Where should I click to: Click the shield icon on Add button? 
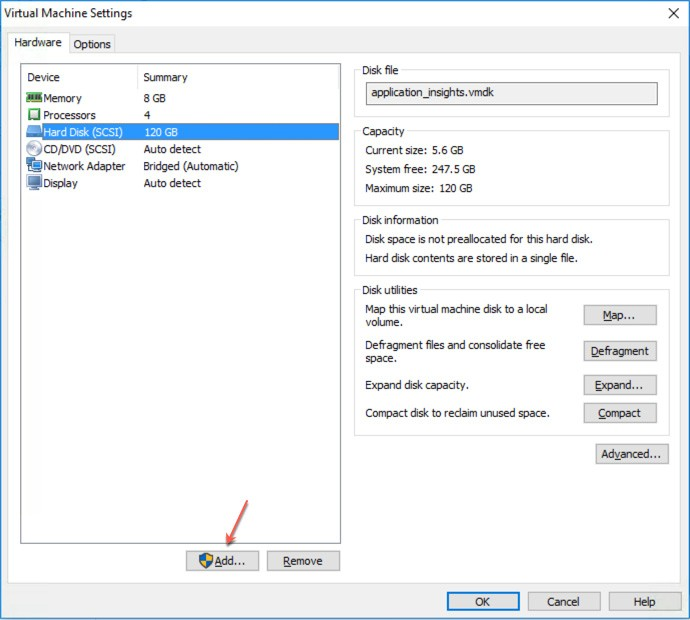(x=206, y=561)
